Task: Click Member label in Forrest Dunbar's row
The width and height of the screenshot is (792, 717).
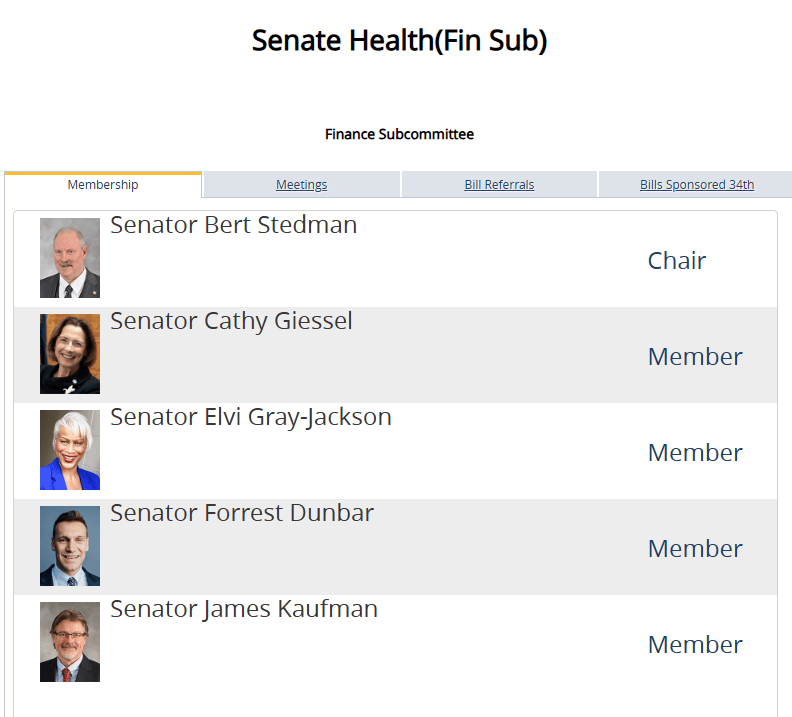Action: (695, 549)
